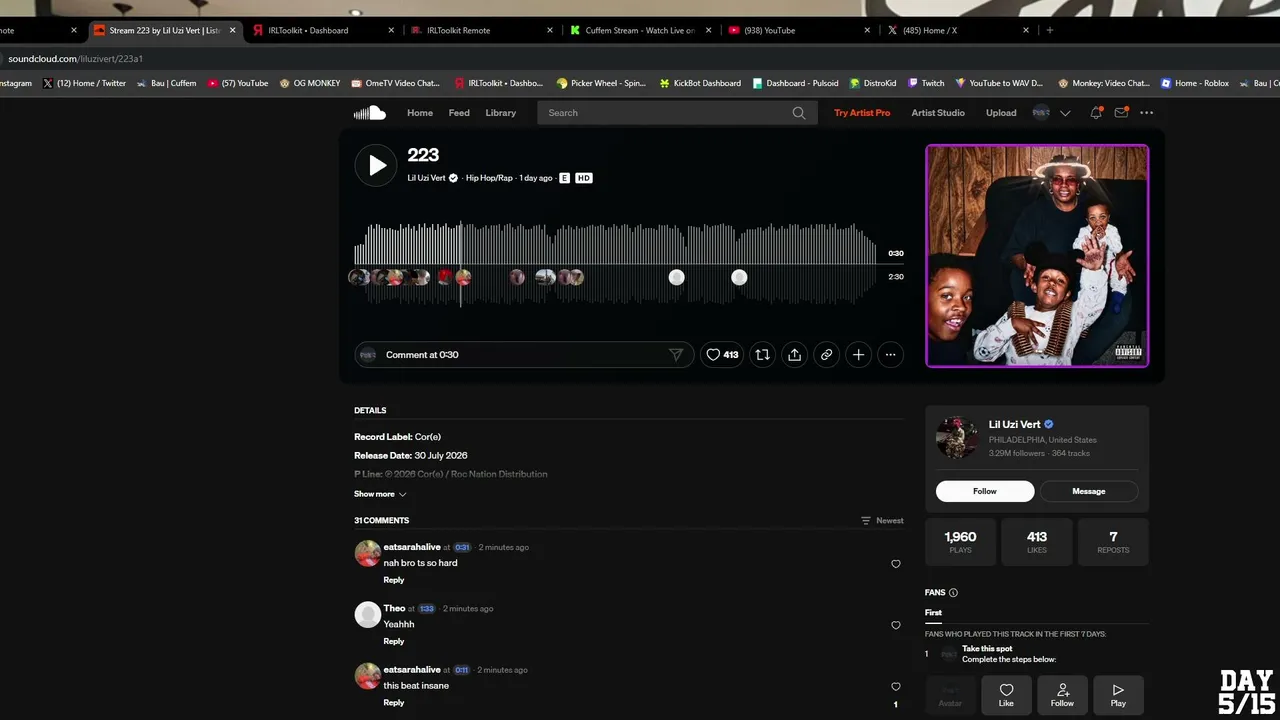Viewport: 1280px width, 720px height.
Task: Share the track 223
Action: click(x=794, y=354)
